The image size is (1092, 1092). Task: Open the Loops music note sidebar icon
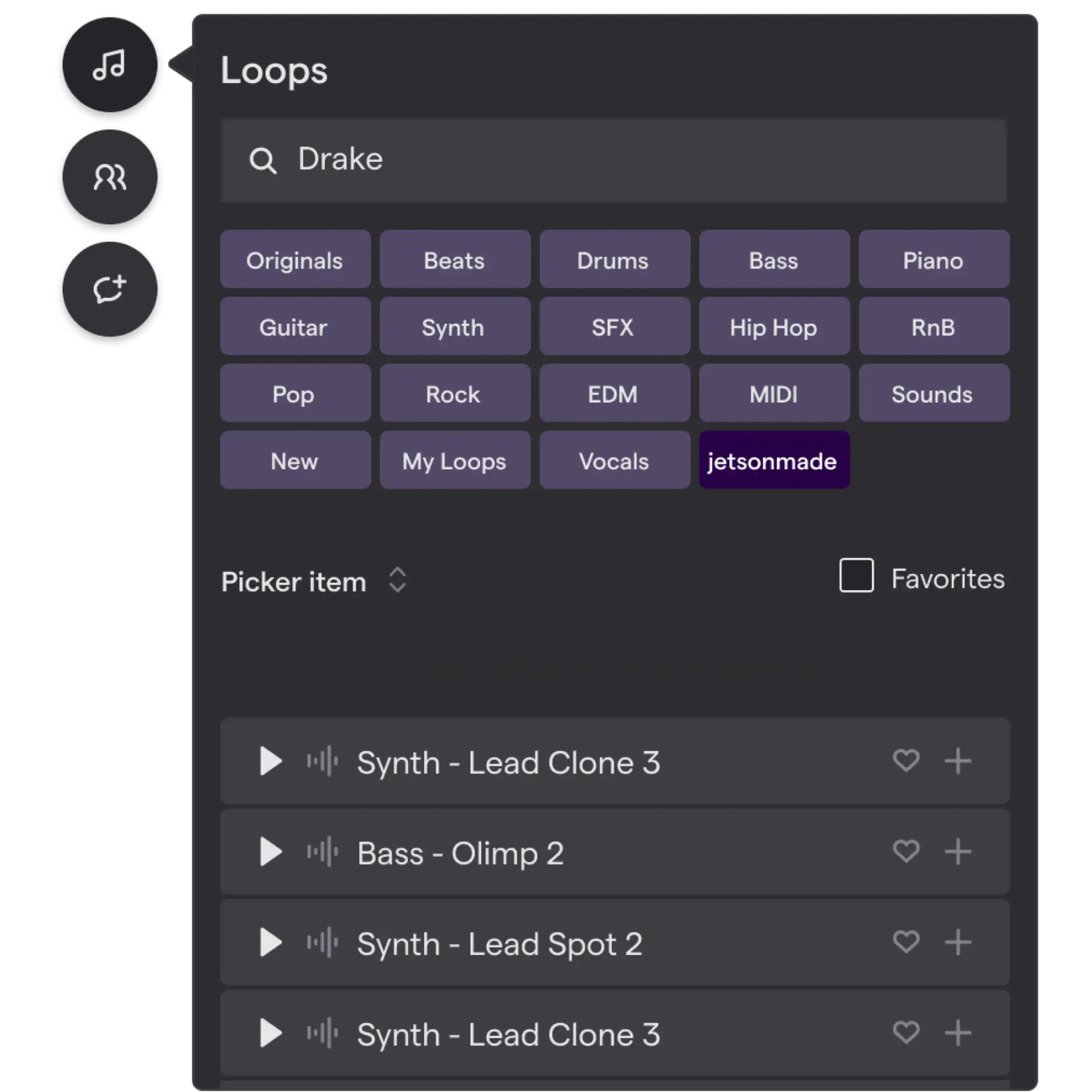coord(109,67)
